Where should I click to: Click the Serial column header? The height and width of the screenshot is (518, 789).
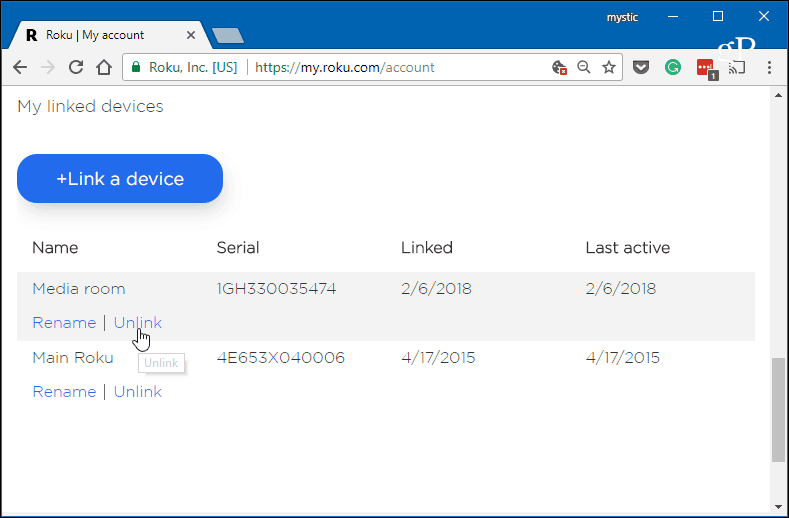[x=238, y=248]
